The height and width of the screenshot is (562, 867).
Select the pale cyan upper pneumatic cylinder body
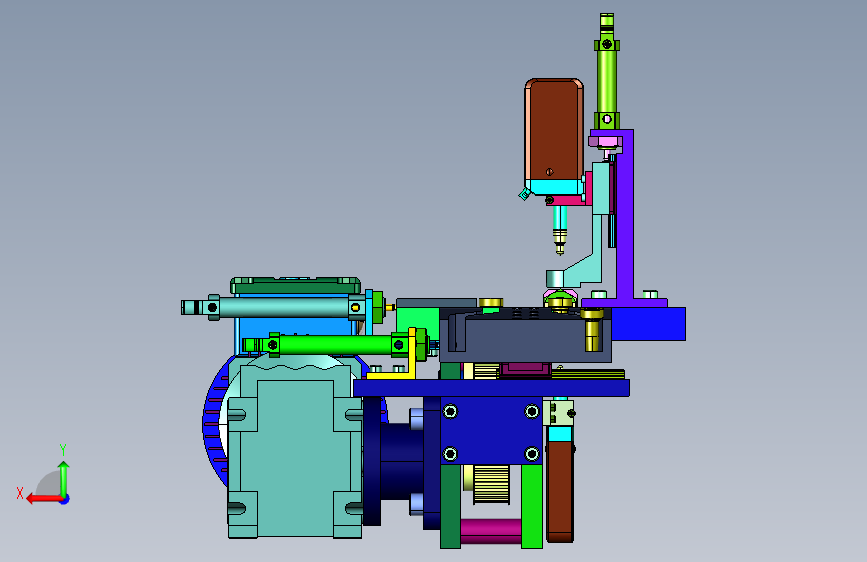[284, 307]
